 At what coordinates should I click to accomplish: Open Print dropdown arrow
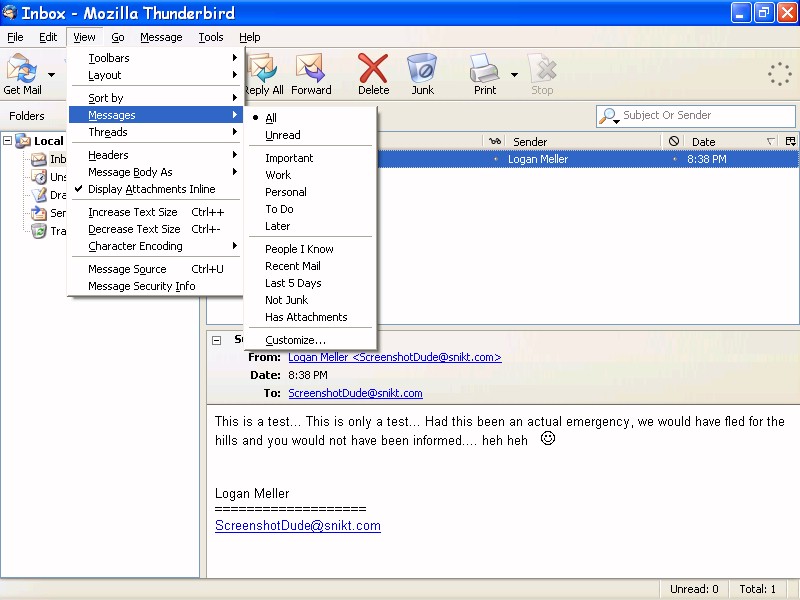pyautogui.click(x=514, y=74)
